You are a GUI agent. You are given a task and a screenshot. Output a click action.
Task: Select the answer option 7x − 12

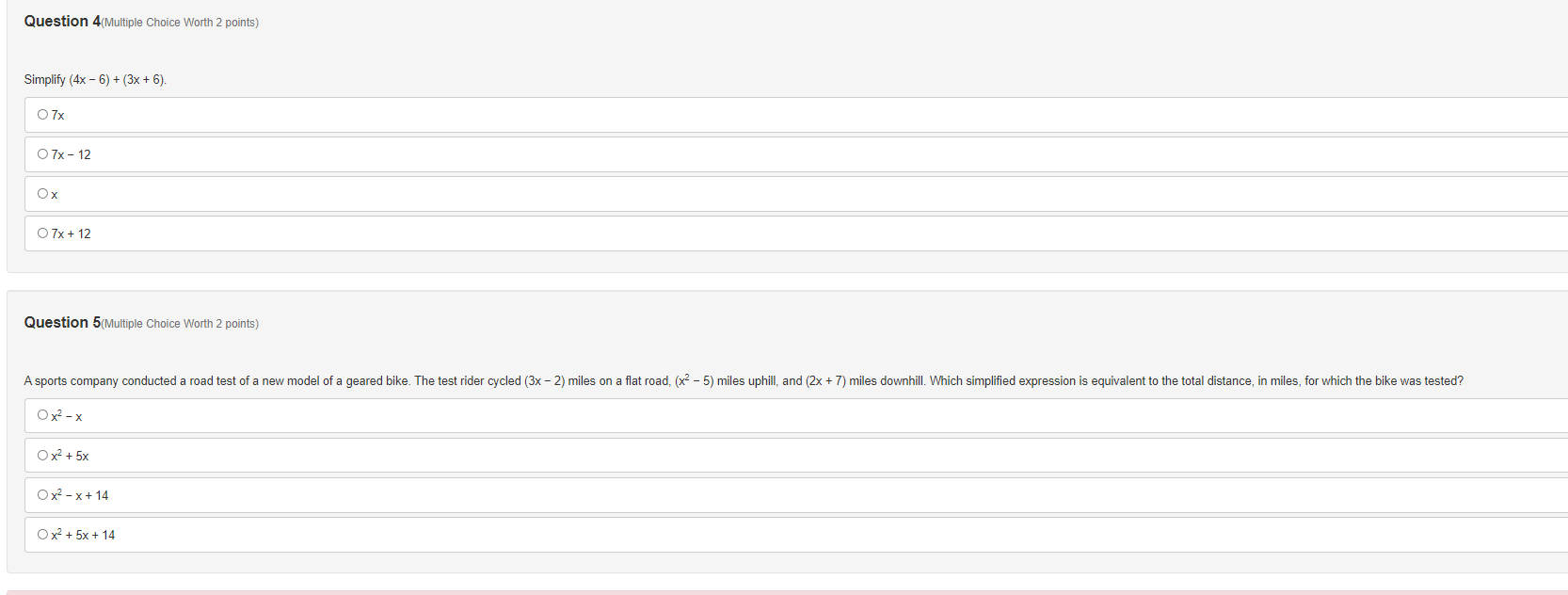[42, 153]
